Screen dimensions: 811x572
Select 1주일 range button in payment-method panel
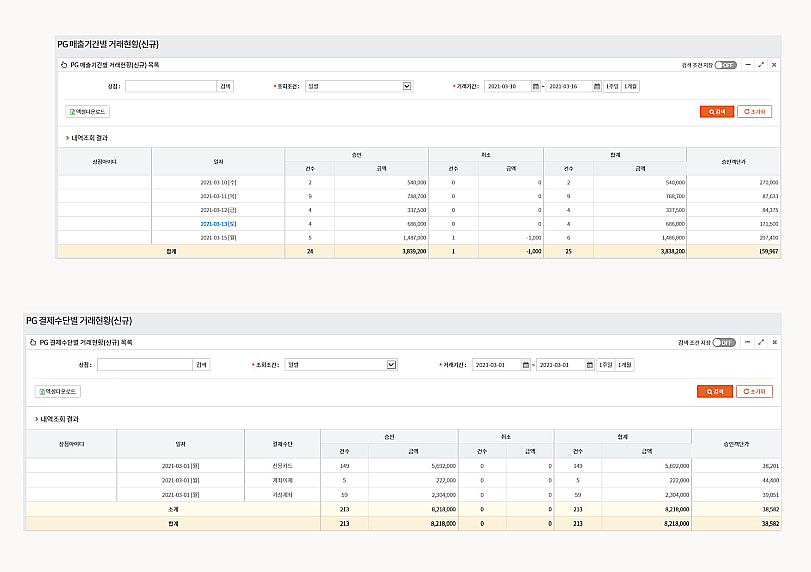click(605, 365)
